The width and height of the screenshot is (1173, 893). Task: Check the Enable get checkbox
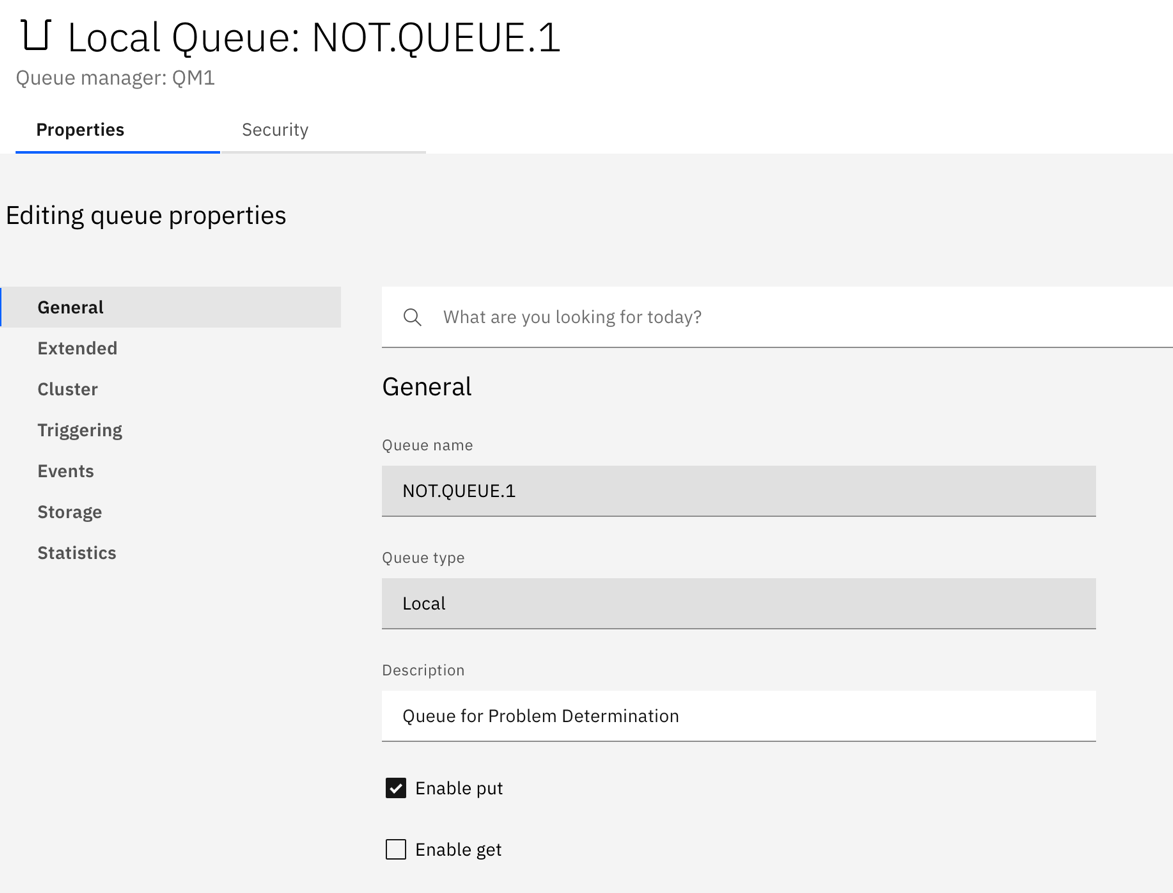(396, 849)
